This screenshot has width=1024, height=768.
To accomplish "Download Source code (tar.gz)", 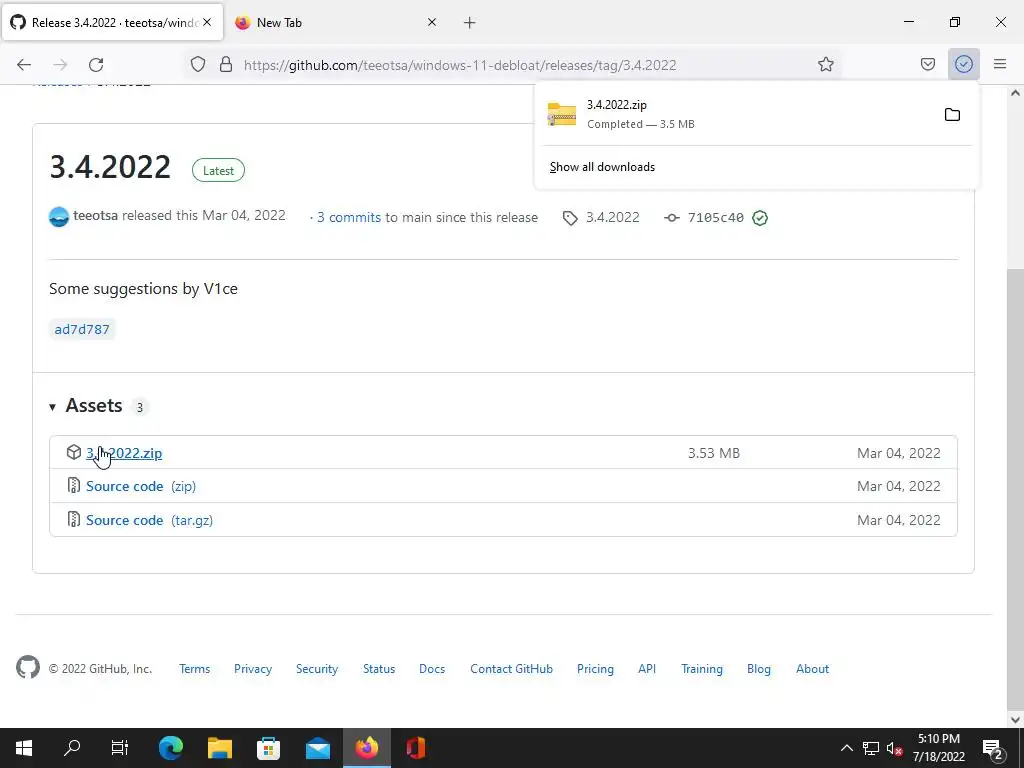I will pos(150,520).
